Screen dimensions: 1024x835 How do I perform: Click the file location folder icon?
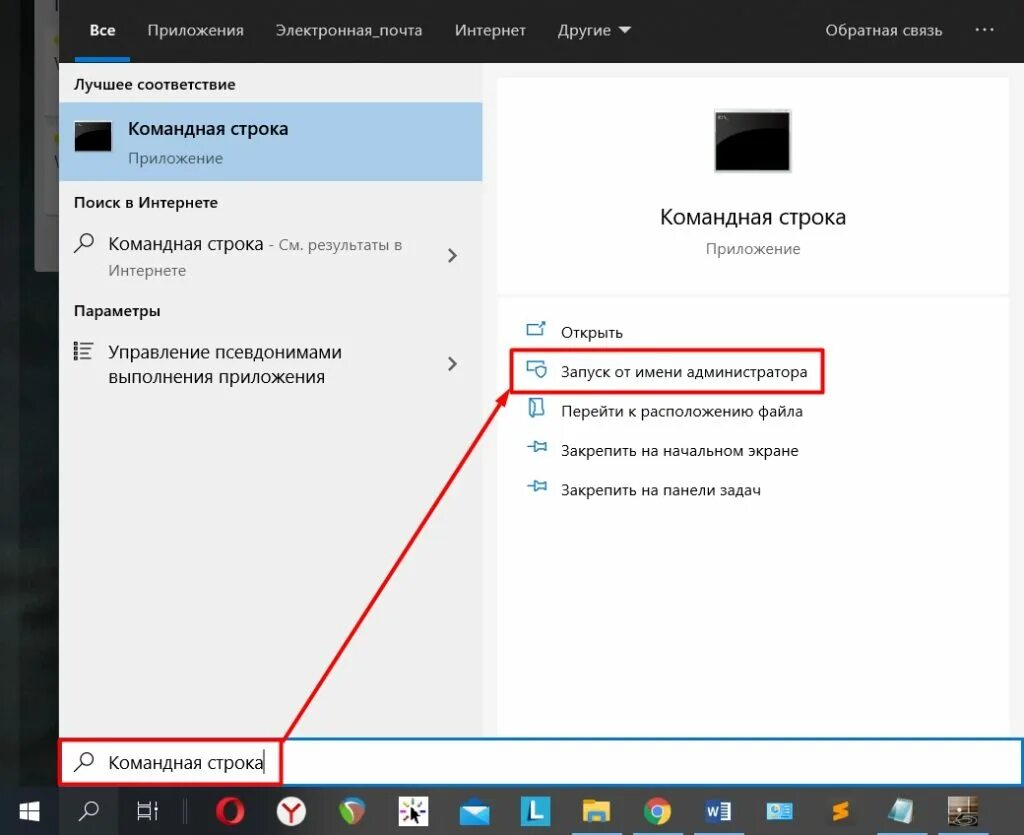pos(536,408)
